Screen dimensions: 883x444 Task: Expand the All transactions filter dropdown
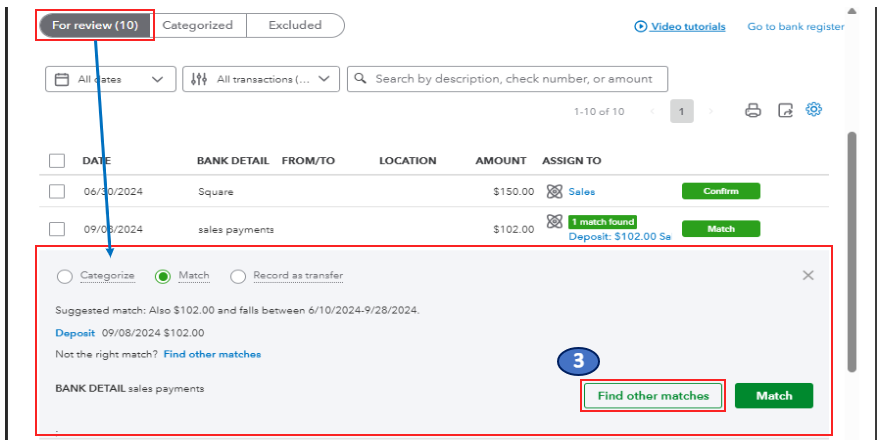[x=261, y=79]
